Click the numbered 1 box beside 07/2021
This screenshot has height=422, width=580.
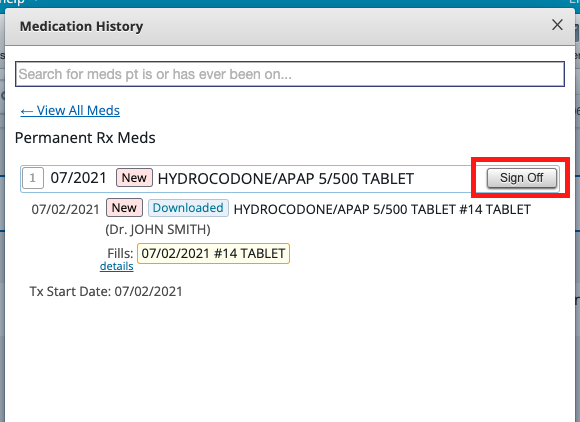coord(33,178)
